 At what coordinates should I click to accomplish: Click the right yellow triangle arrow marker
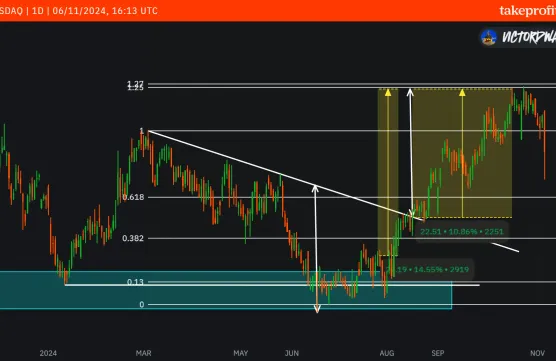point(462,93)
